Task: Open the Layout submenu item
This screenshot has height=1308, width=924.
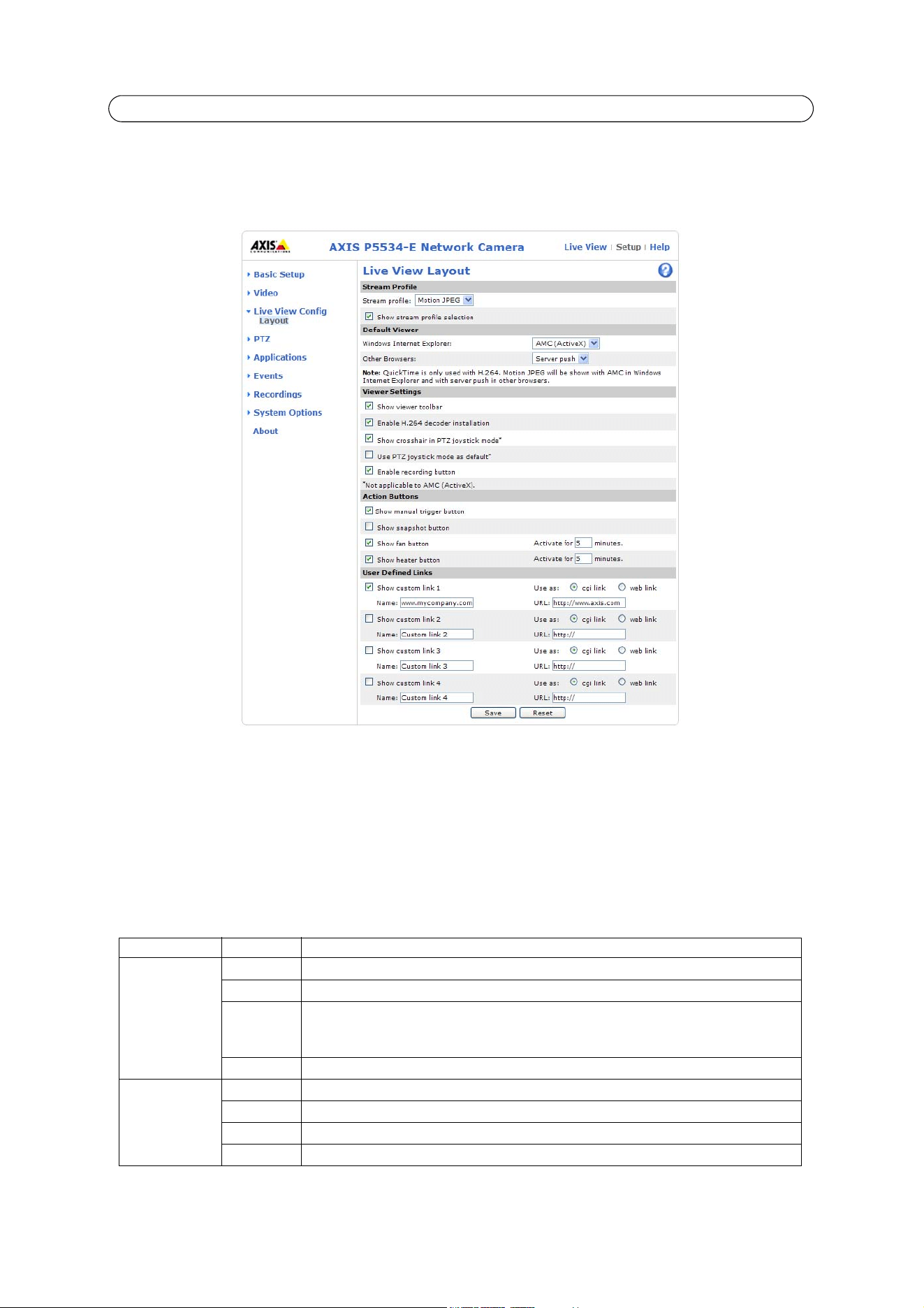Action: coord(274,321)
